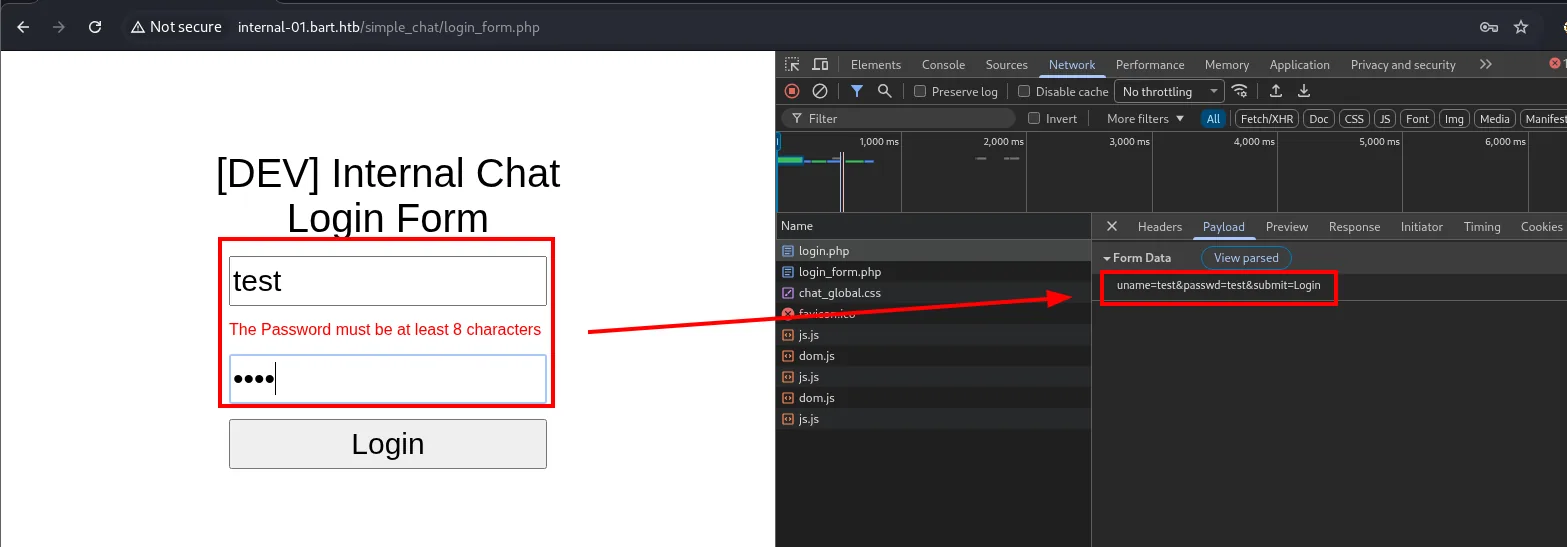Viewport: 1567px width, 547px height.
Task: Click the Not secure warning indicator
Action: point(176,27)
